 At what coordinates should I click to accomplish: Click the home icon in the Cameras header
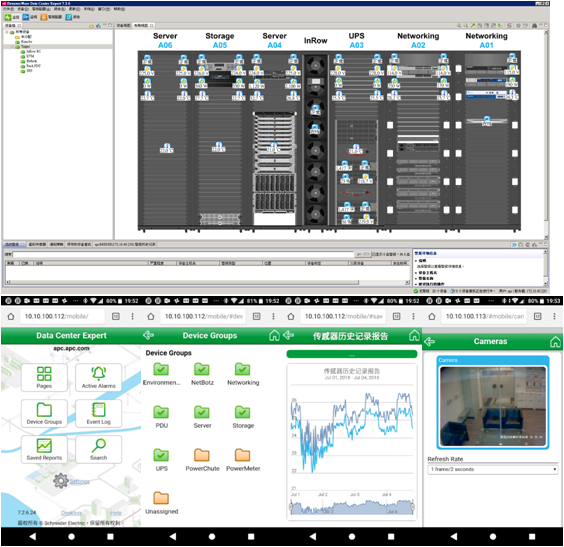(x=555, y=341)
